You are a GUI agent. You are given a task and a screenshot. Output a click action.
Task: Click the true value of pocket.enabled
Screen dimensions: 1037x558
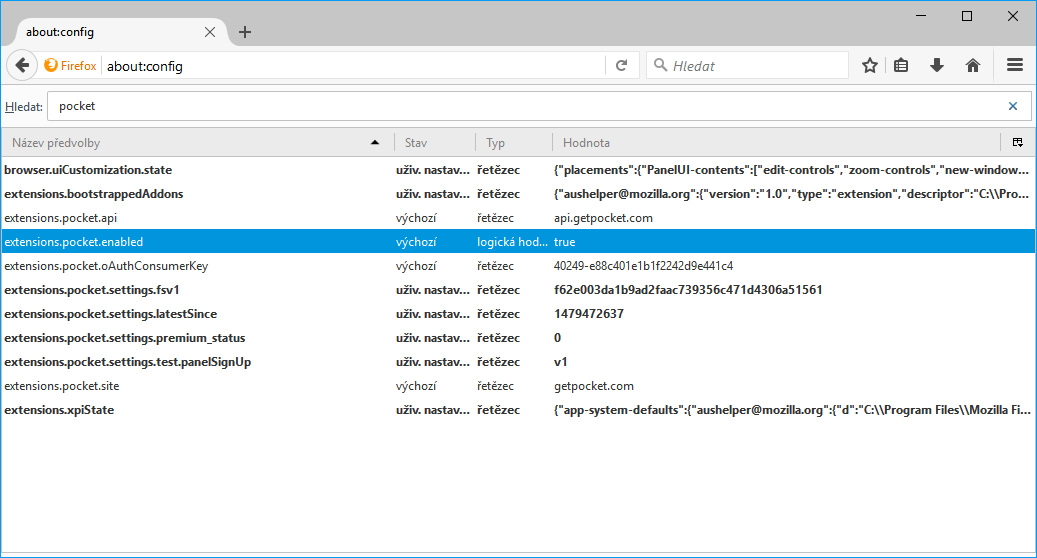click(x=565, y=241)
